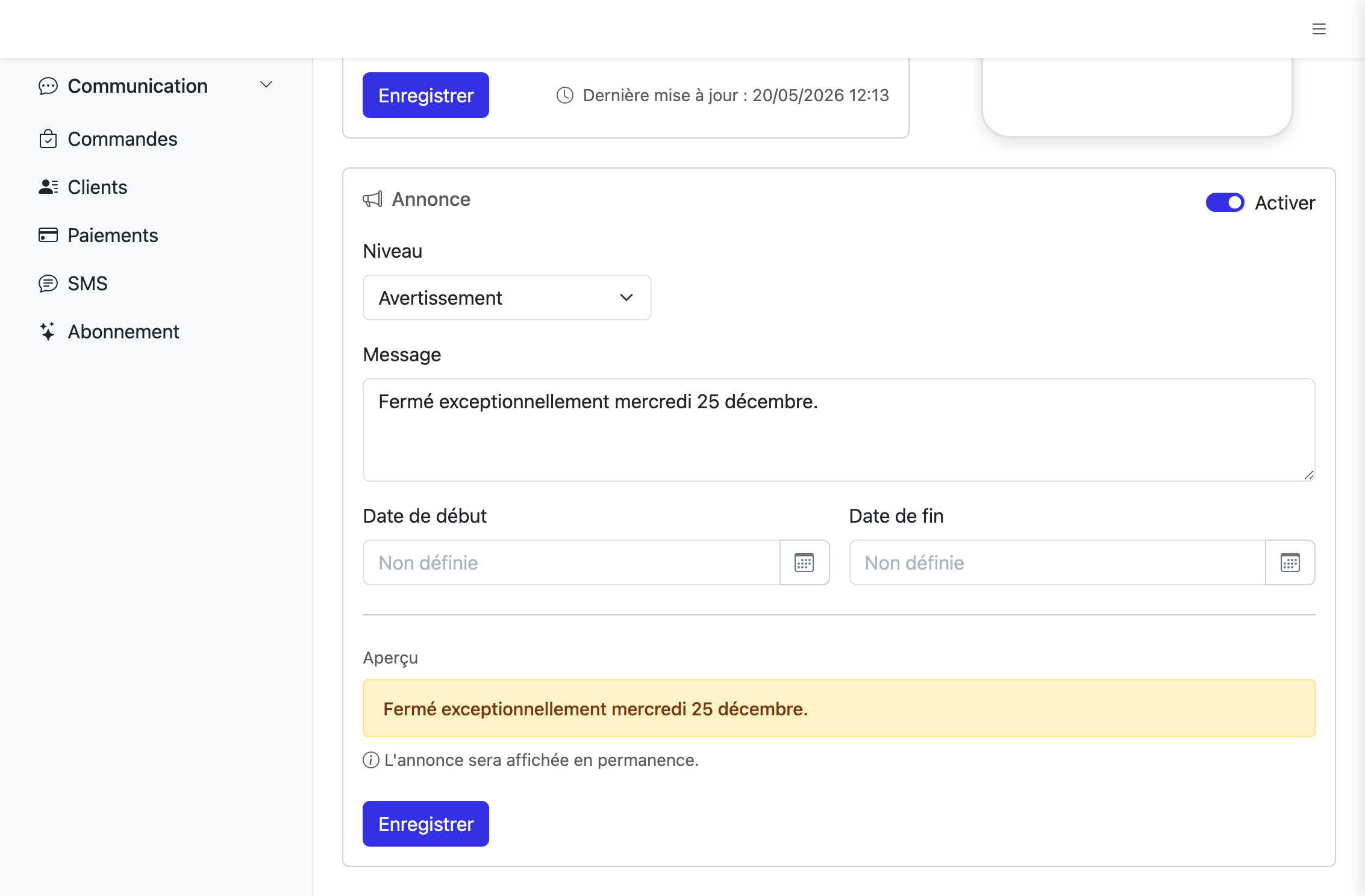Save announcement with bottom Enregistrer button
The width and height of the screenshot is (1365, 896).
coord(426,824)
